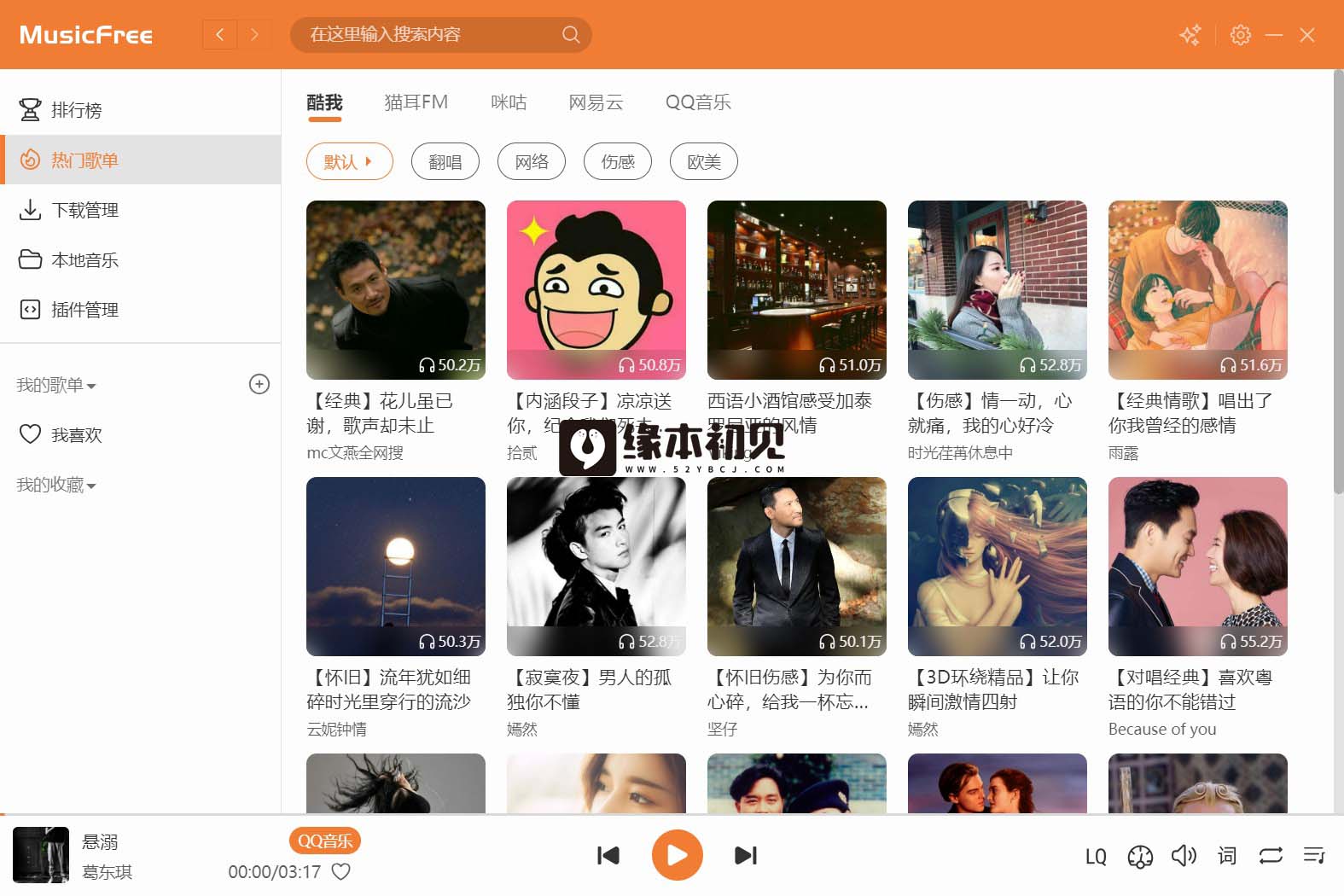Image resolution: width=1344 pixels, height=896 pixels.
Task: Click author name 云妮钟情
Action: coord(336,729)
